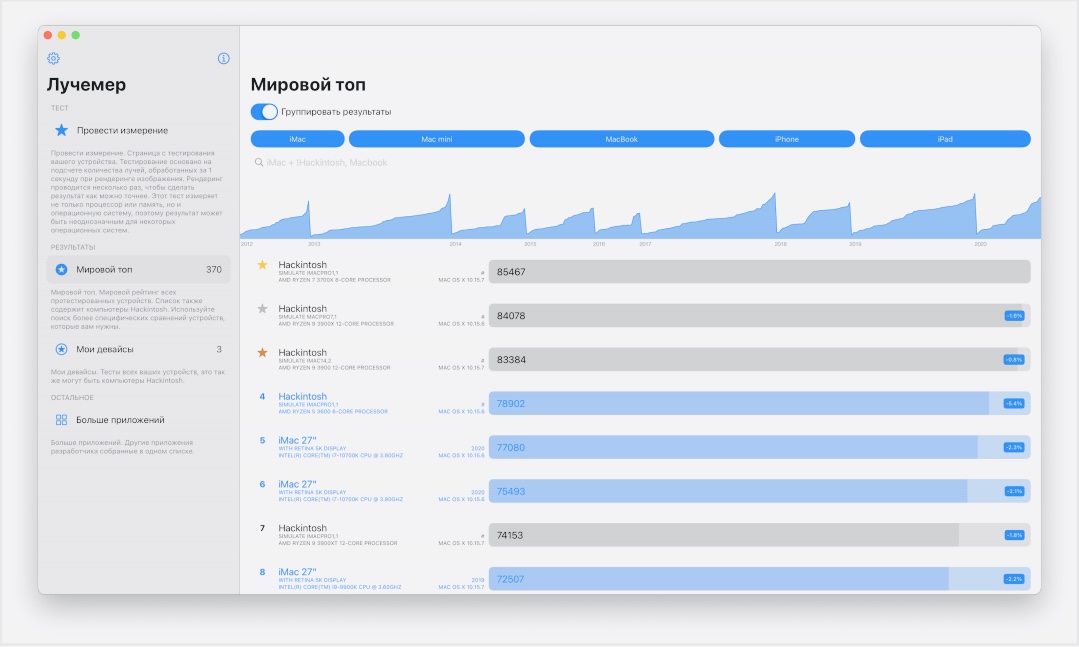
Task: Filter results by iMac
Action: (297, 139)
